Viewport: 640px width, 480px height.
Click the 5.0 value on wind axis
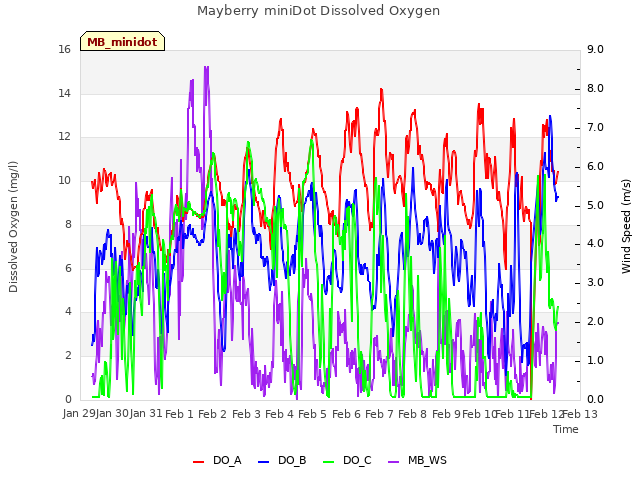[595, 205]
